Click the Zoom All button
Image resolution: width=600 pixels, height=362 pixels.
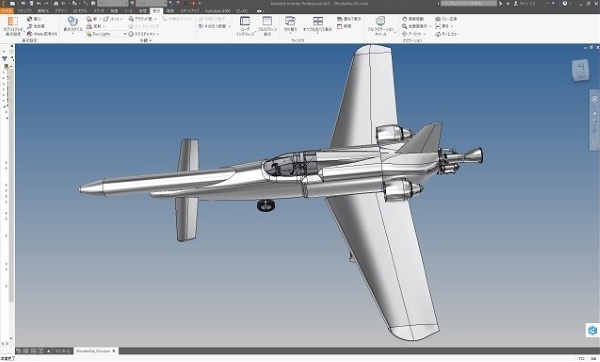[x=416, y=26]
